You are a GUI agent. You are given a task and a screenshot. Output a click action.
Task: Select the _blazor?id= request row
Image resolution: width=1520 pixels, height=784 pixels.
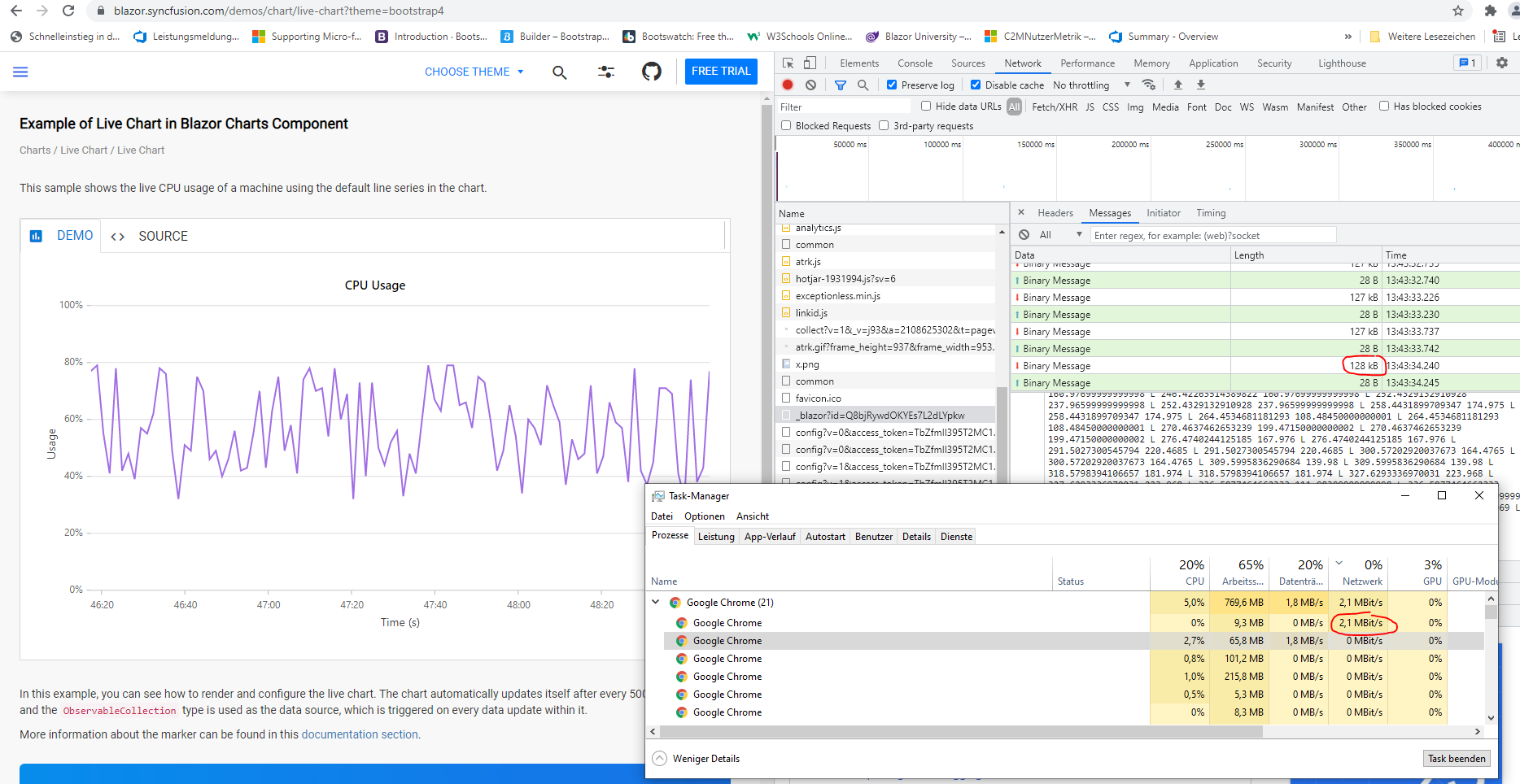coord(886,415)
